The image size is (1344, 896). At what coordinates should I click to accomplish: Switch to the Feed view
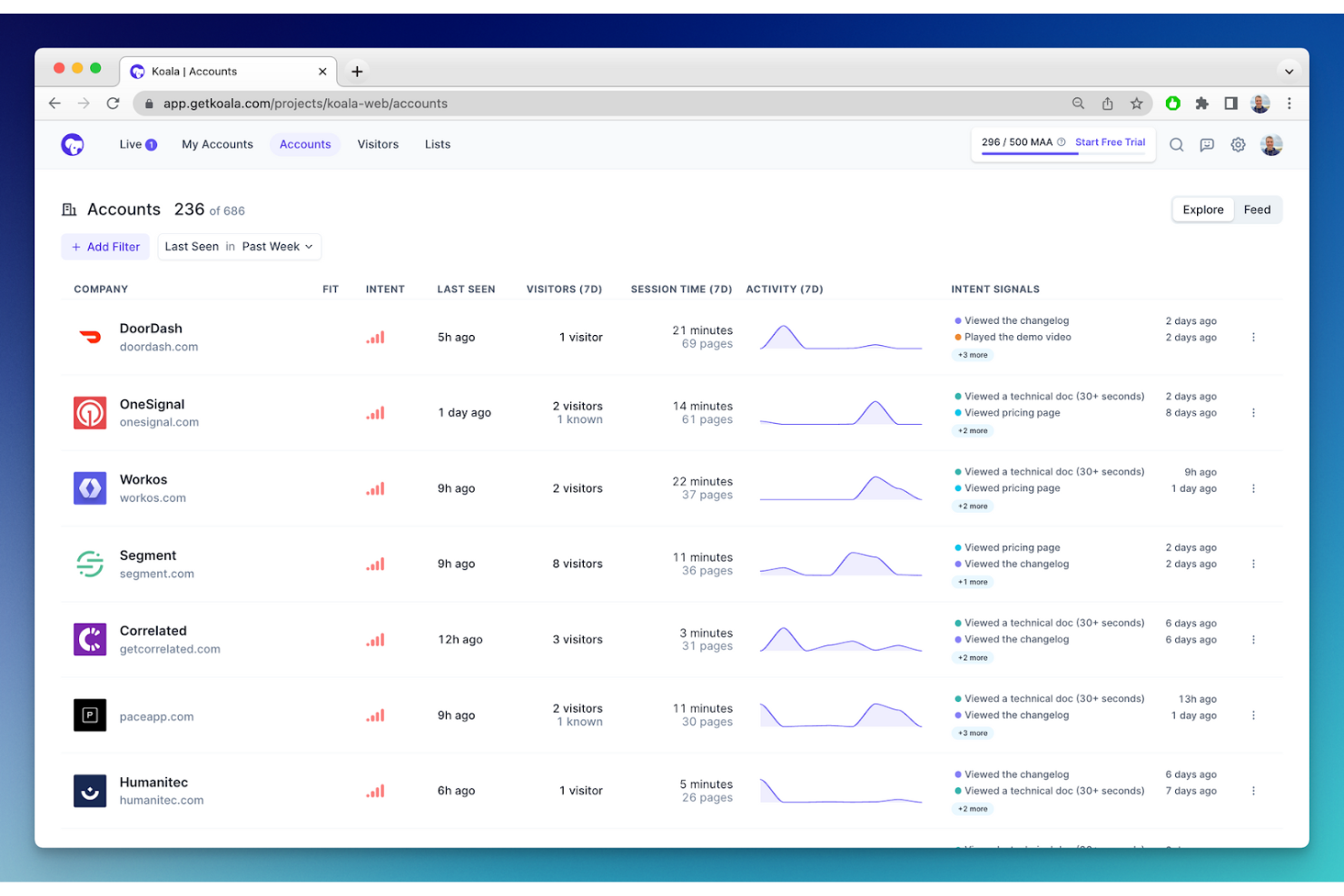(1257, 210)
